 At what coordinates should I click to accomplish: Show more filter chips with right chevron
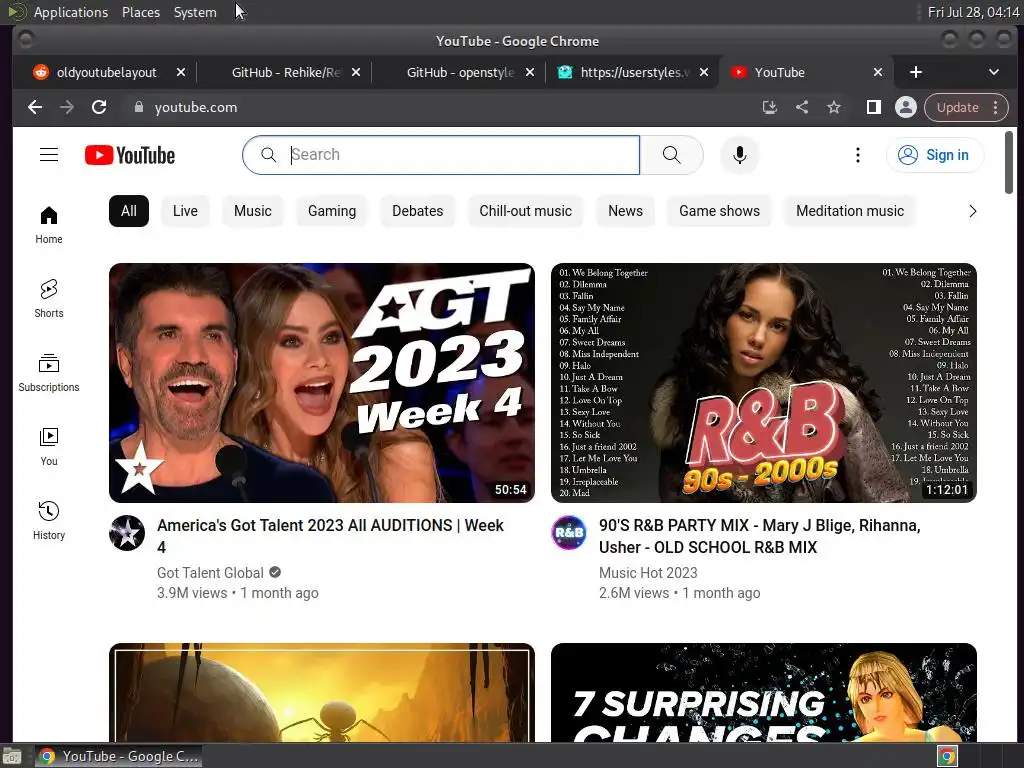[972, 211]
